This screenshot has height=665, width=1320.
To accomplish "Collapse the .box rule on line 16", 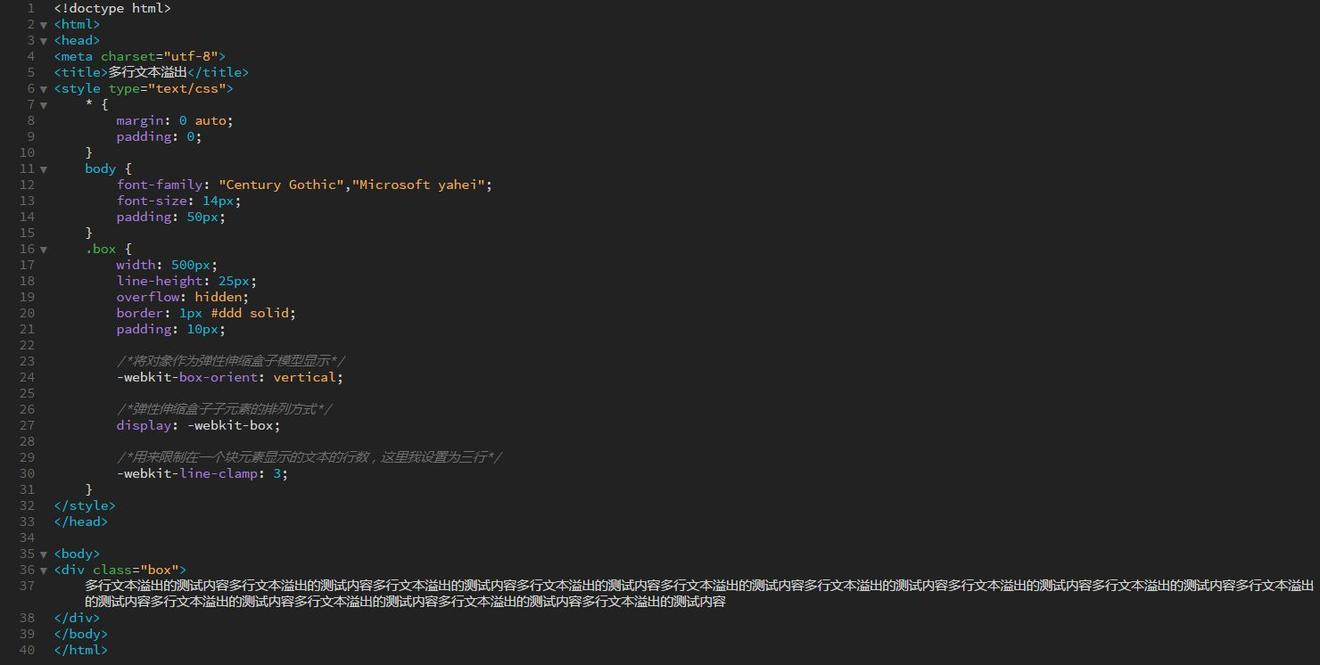I will (43, 249).
